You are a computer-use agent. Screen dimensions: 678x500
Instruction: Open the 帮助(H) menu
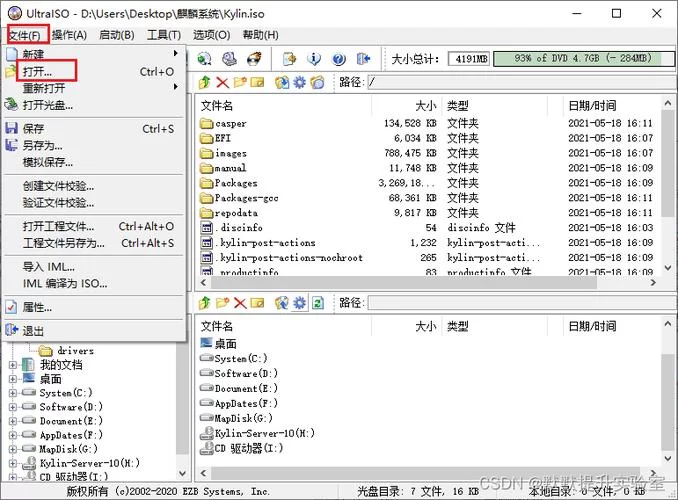pos(260,35)
